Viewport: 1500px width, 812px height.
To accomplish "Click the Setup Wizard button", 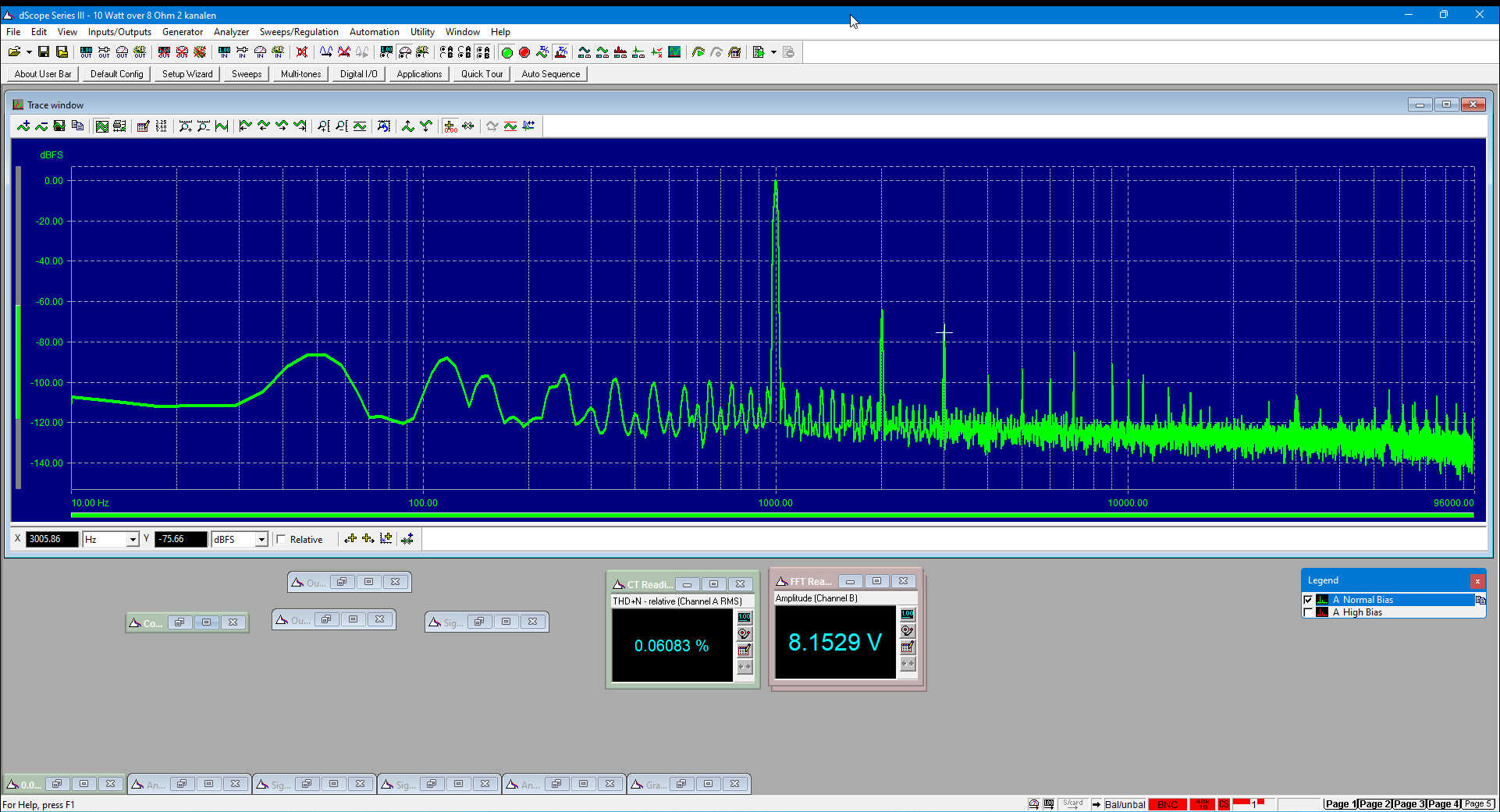I will [187, 74].
